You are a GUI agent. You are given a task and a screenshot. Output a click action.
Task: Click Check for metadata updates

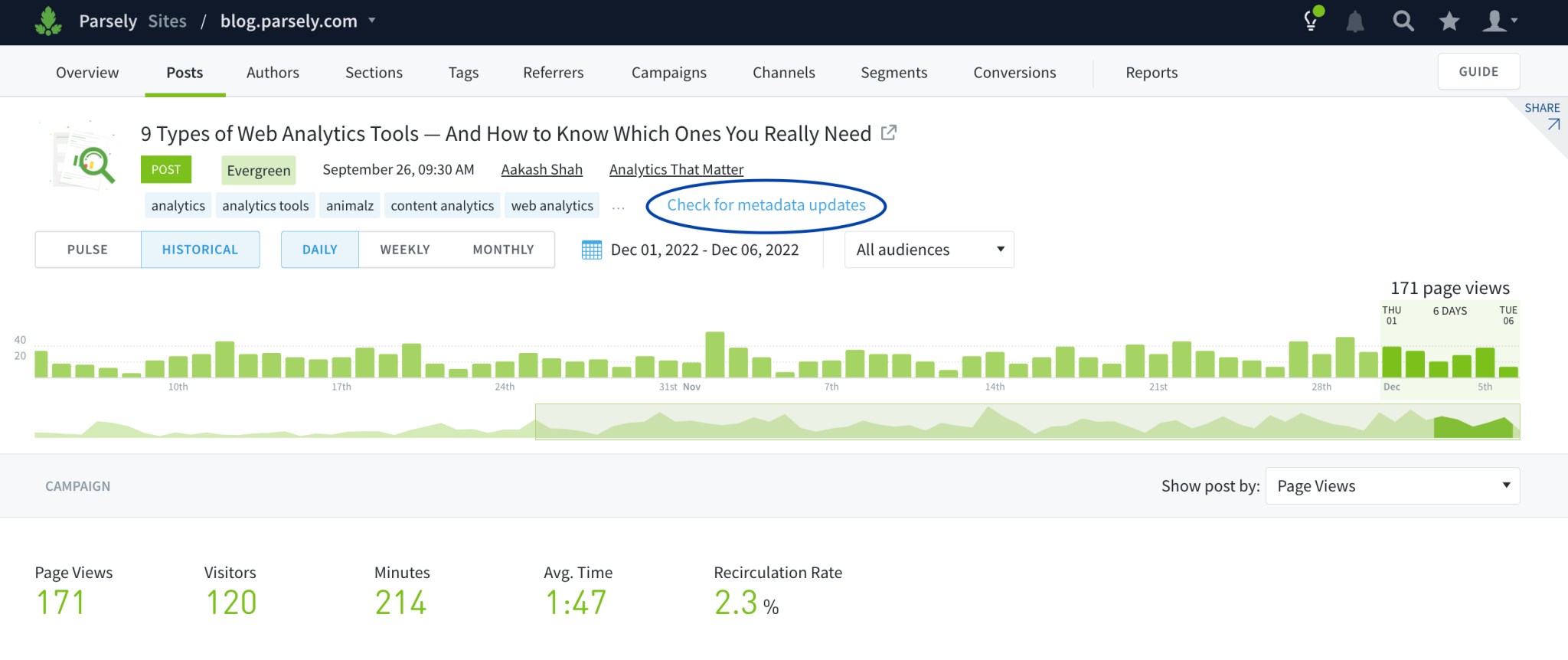766,205
